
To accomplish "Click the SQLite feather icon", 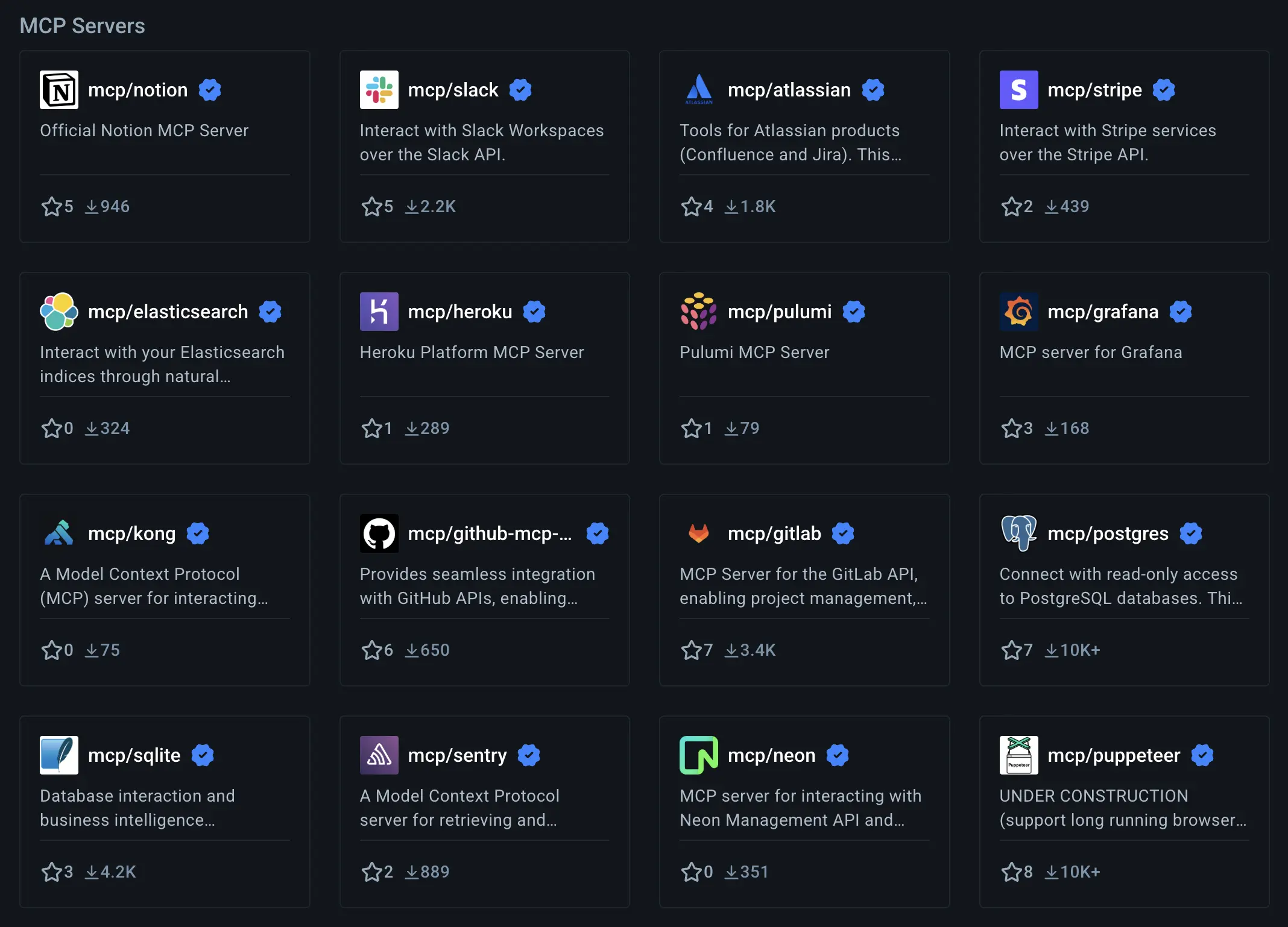I will coord(59,755).
